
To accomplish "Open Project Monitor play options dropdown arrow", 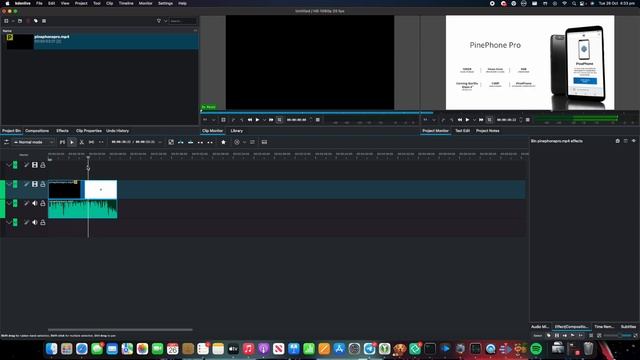I will [474, 120].
